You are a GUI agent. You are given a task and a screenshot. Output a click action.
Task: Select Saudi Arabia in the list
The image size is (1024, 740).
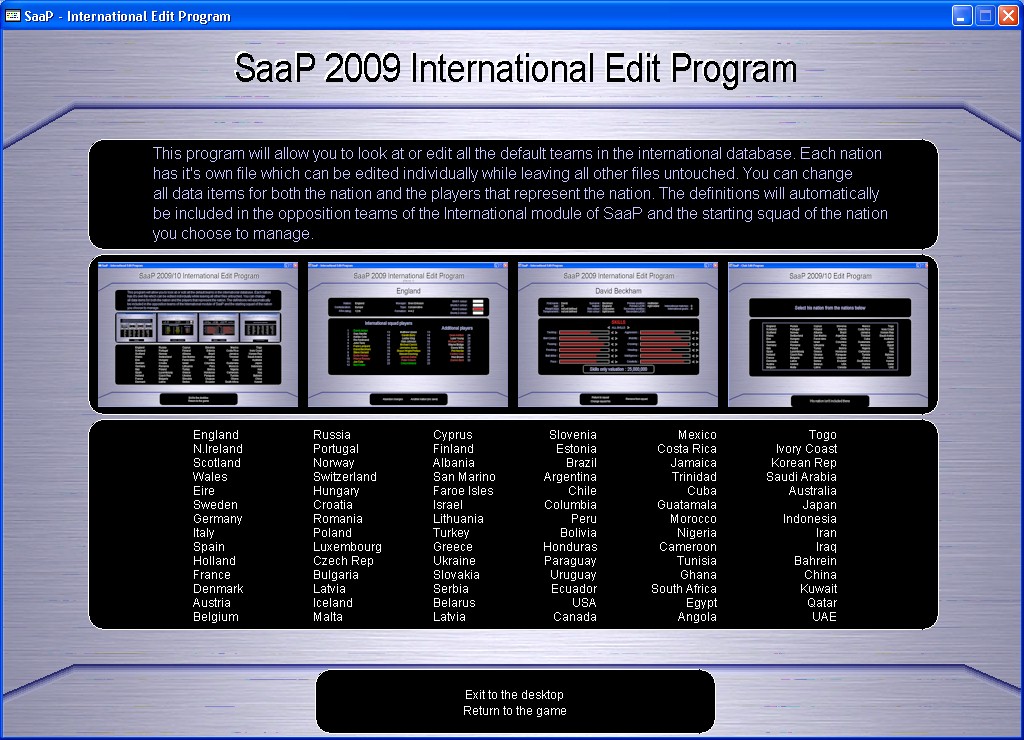[x=801, y=477]
